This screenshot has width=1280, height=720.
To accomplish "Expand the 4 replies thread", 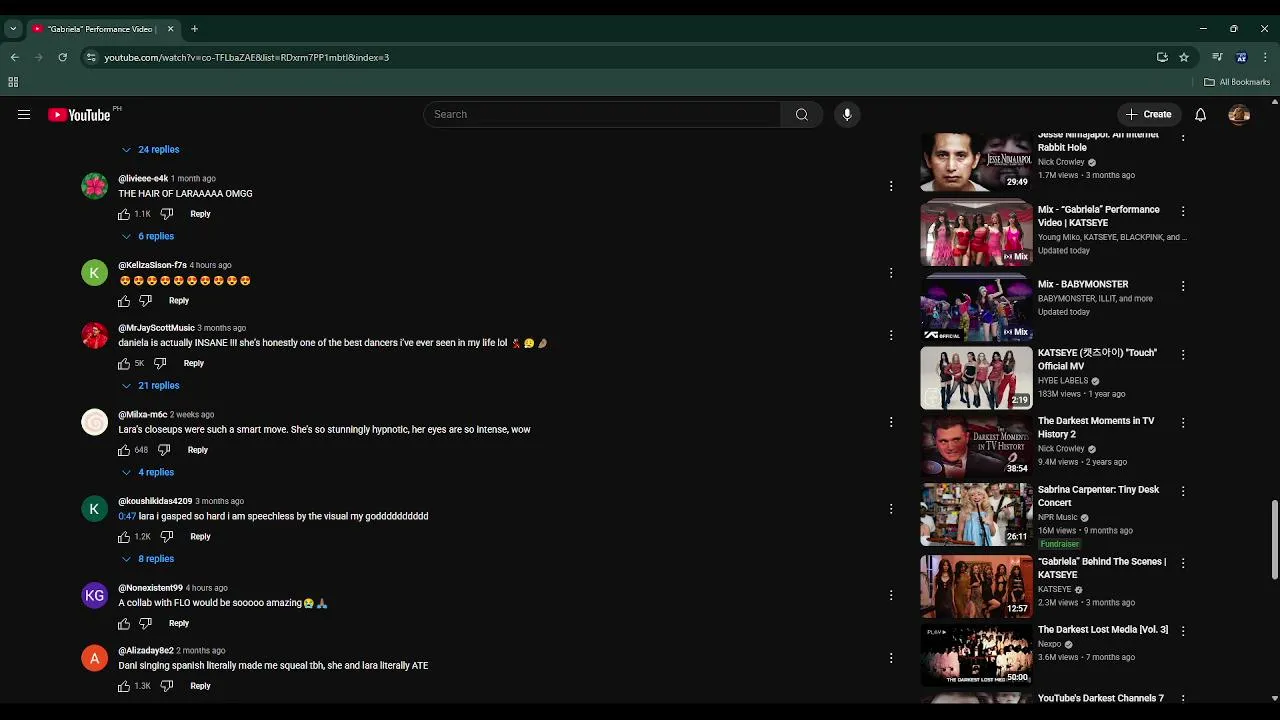I will [x=148, y=472].
